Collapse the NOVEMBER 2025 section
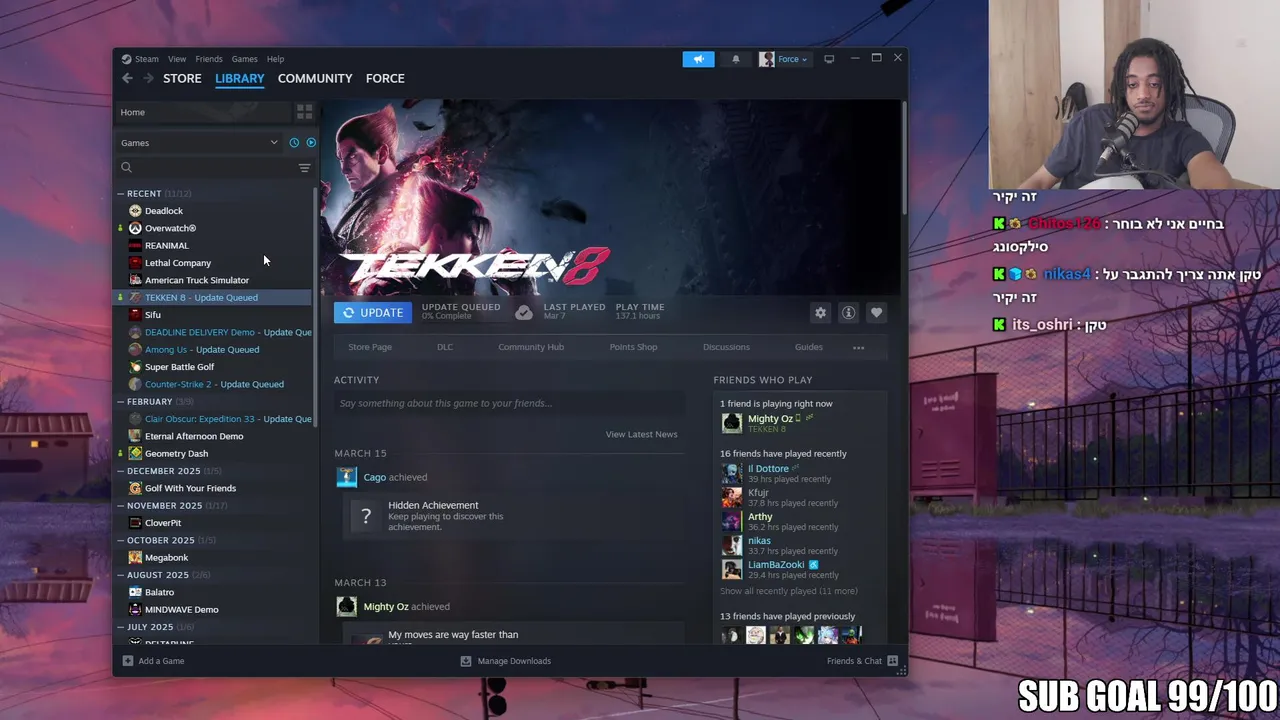The width and height of the screenshot is (1280, 720). pyautogui.click(x=121, y=506)
